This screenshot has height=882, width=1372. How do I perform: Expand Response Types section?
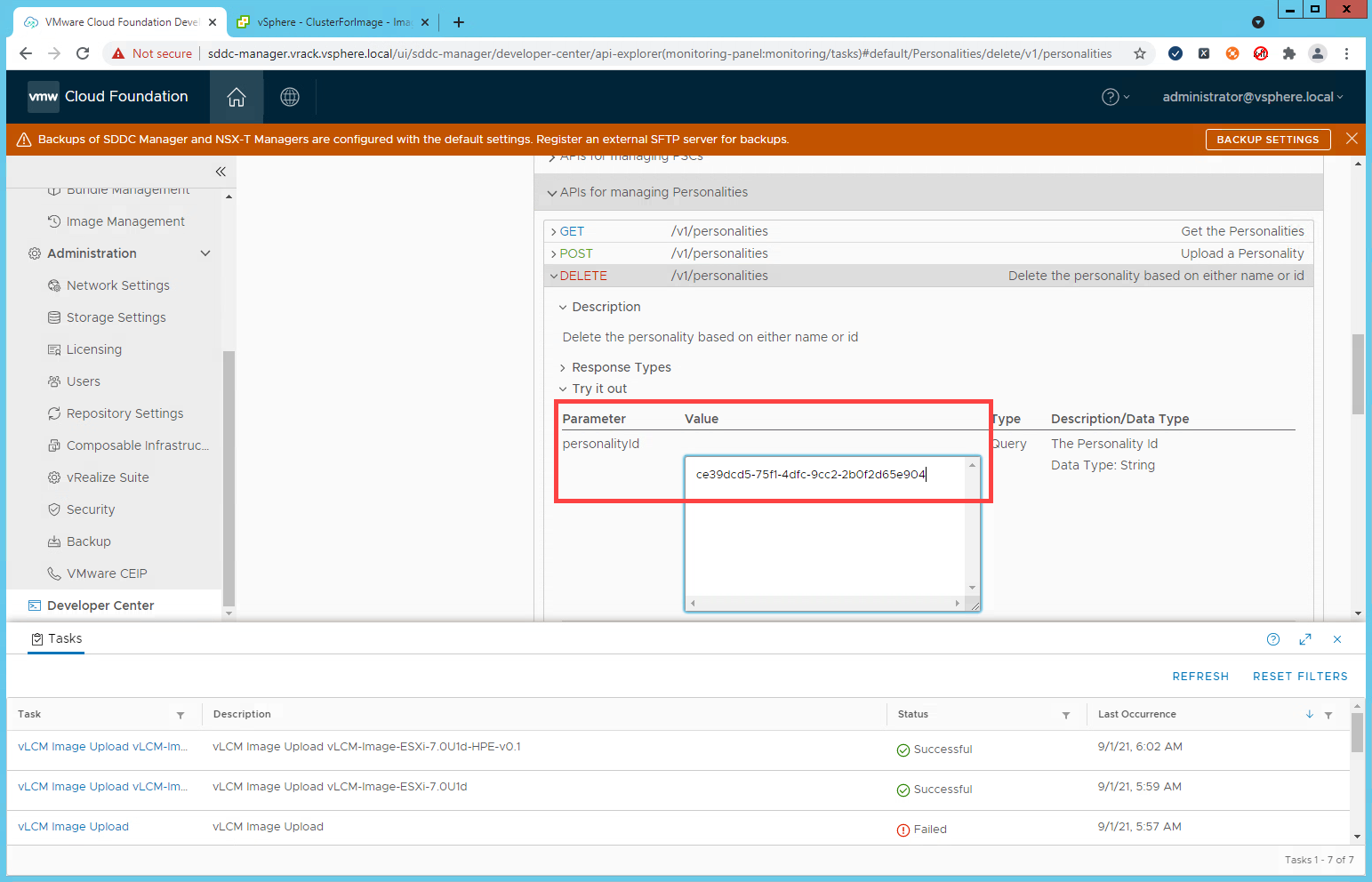[x=614, y=367]
